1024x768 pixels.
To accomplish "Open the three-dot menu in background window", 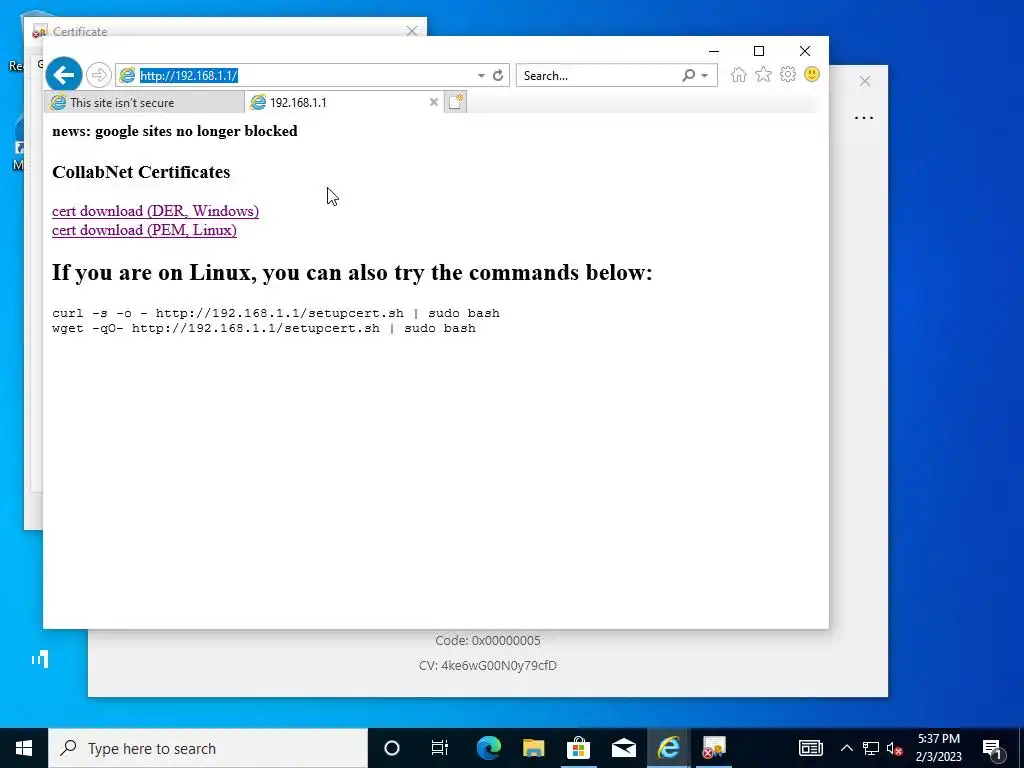I will pos(864,118).
